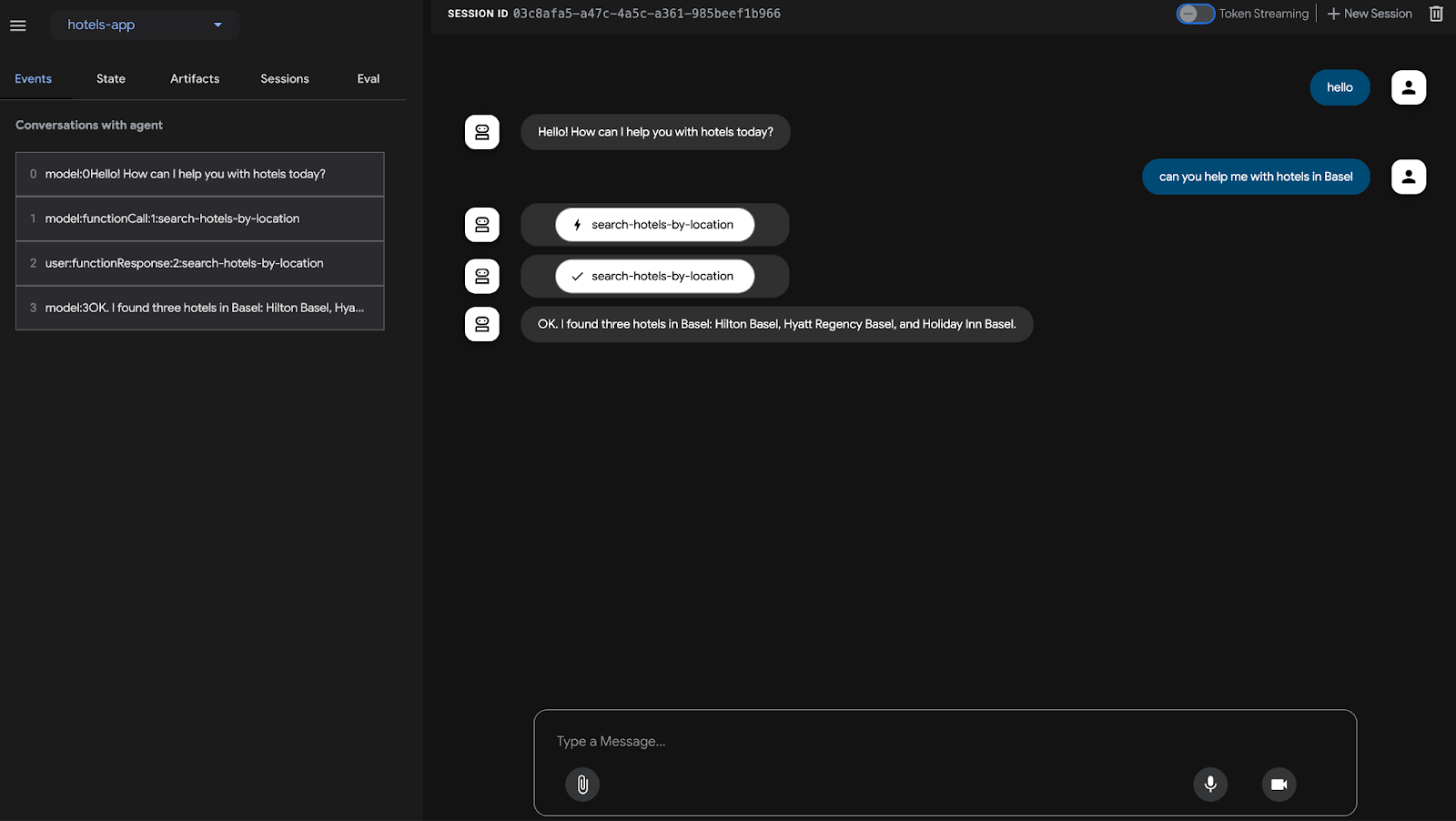The width and height of the screenshot is (1456, 821).
Task: Select the Sessions tab
Action: point(285,79)
